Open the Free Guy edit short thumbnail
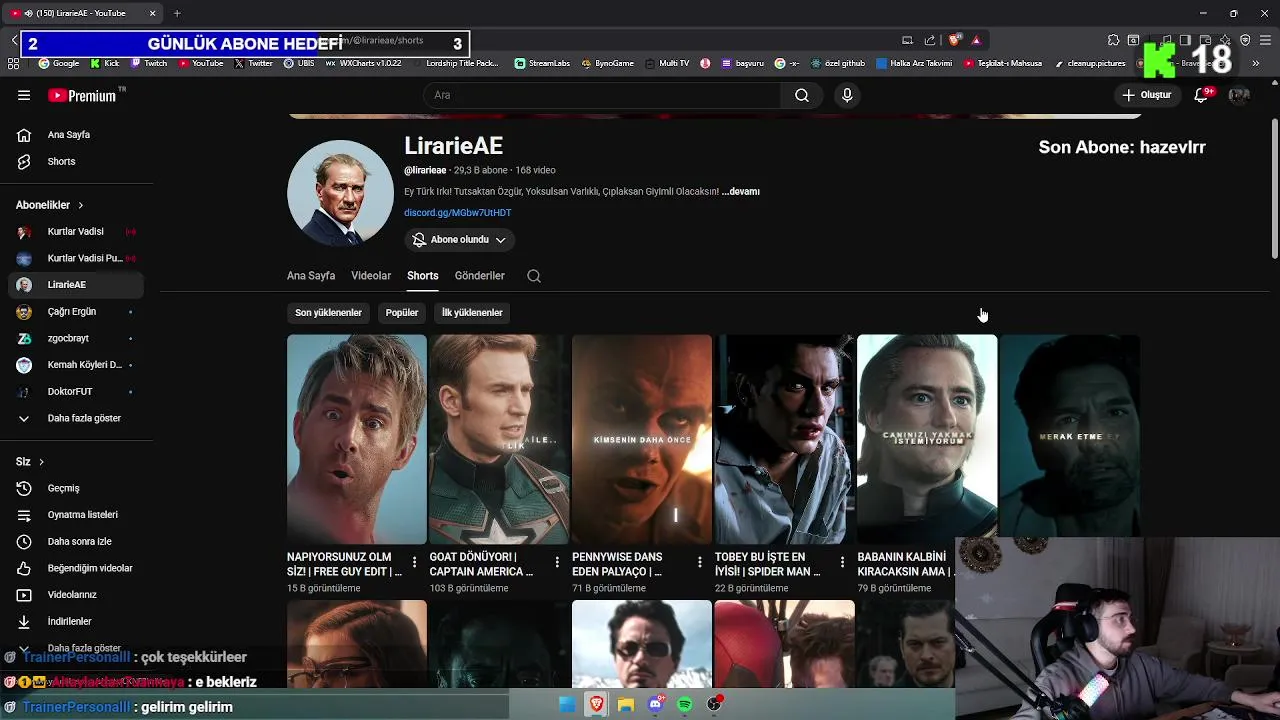This screenshot has height=720, width=1280. click(357, 439)
